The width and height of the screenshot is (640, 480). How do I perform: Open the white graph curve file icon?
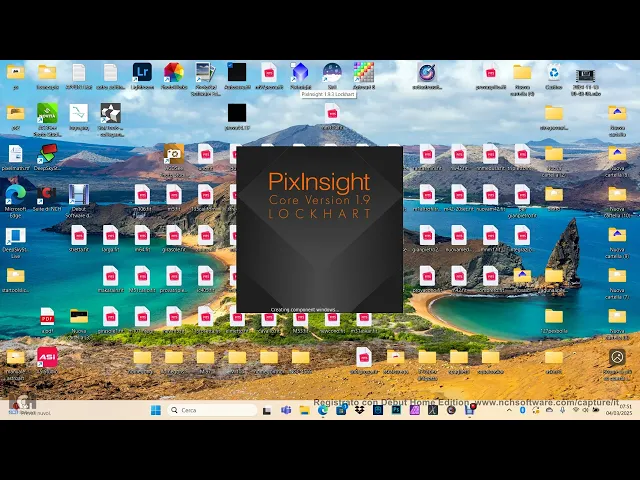click(x=79, y=113)
